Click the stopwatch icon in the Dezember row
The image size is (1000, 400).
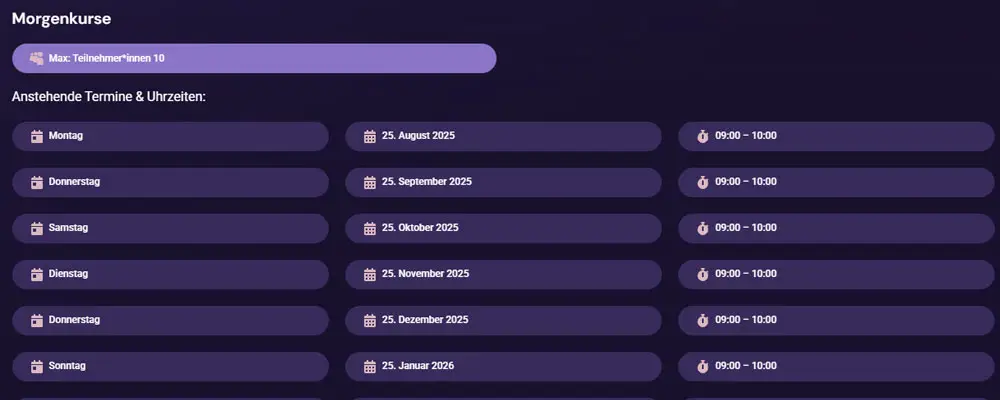tap(703, 320)
